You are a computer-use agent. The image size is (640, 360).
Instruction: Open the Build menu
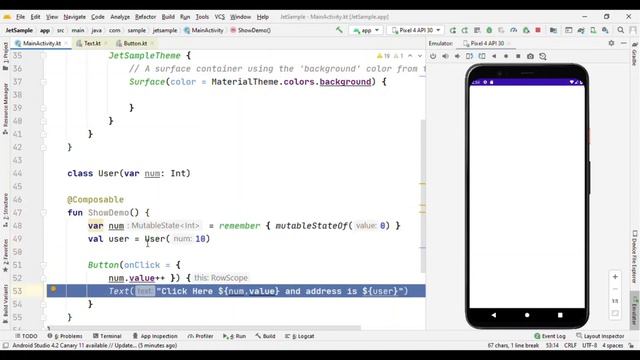pos(168,17)
